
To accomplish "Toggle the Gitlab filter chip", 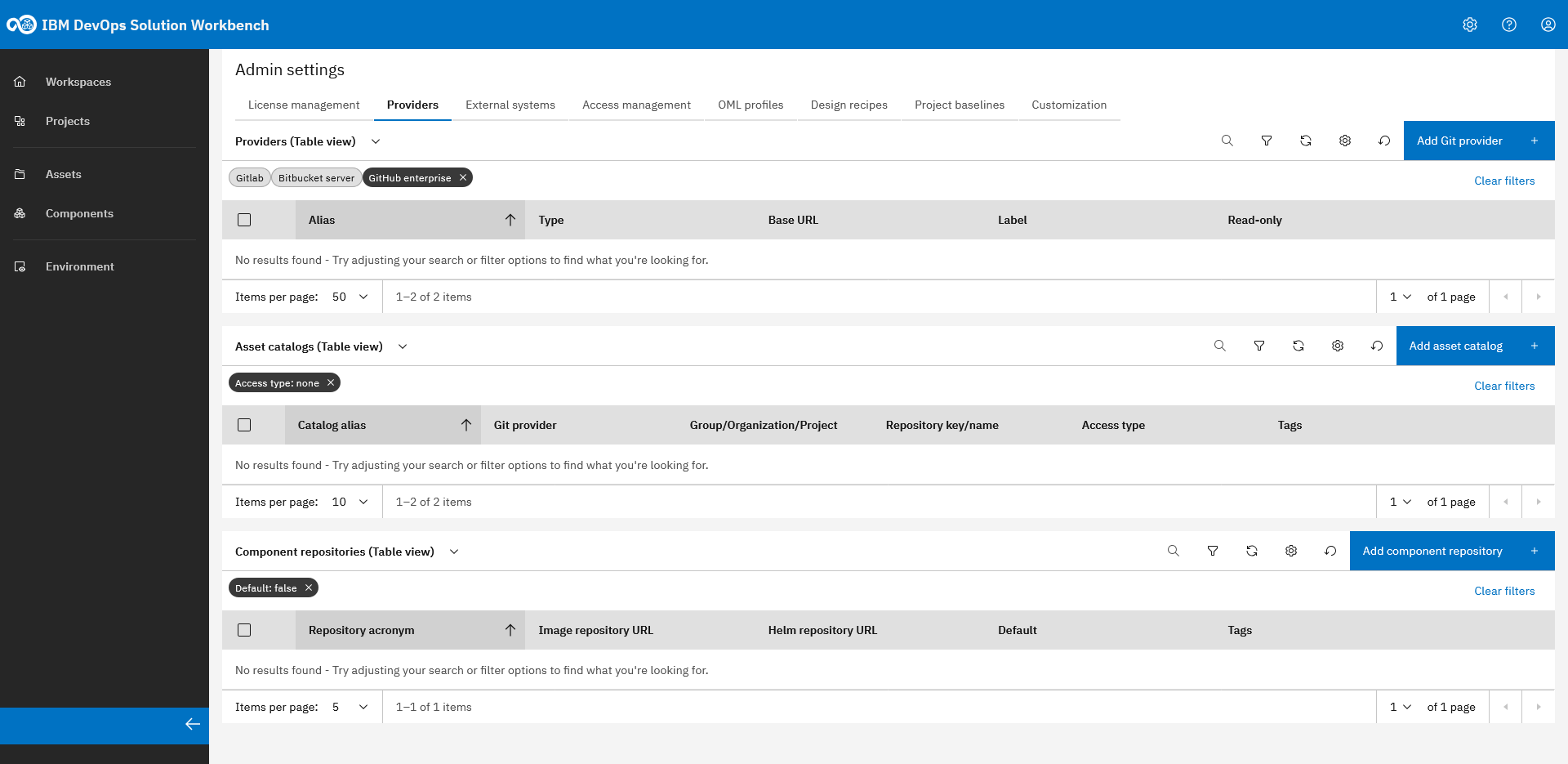I will point(250,178).
